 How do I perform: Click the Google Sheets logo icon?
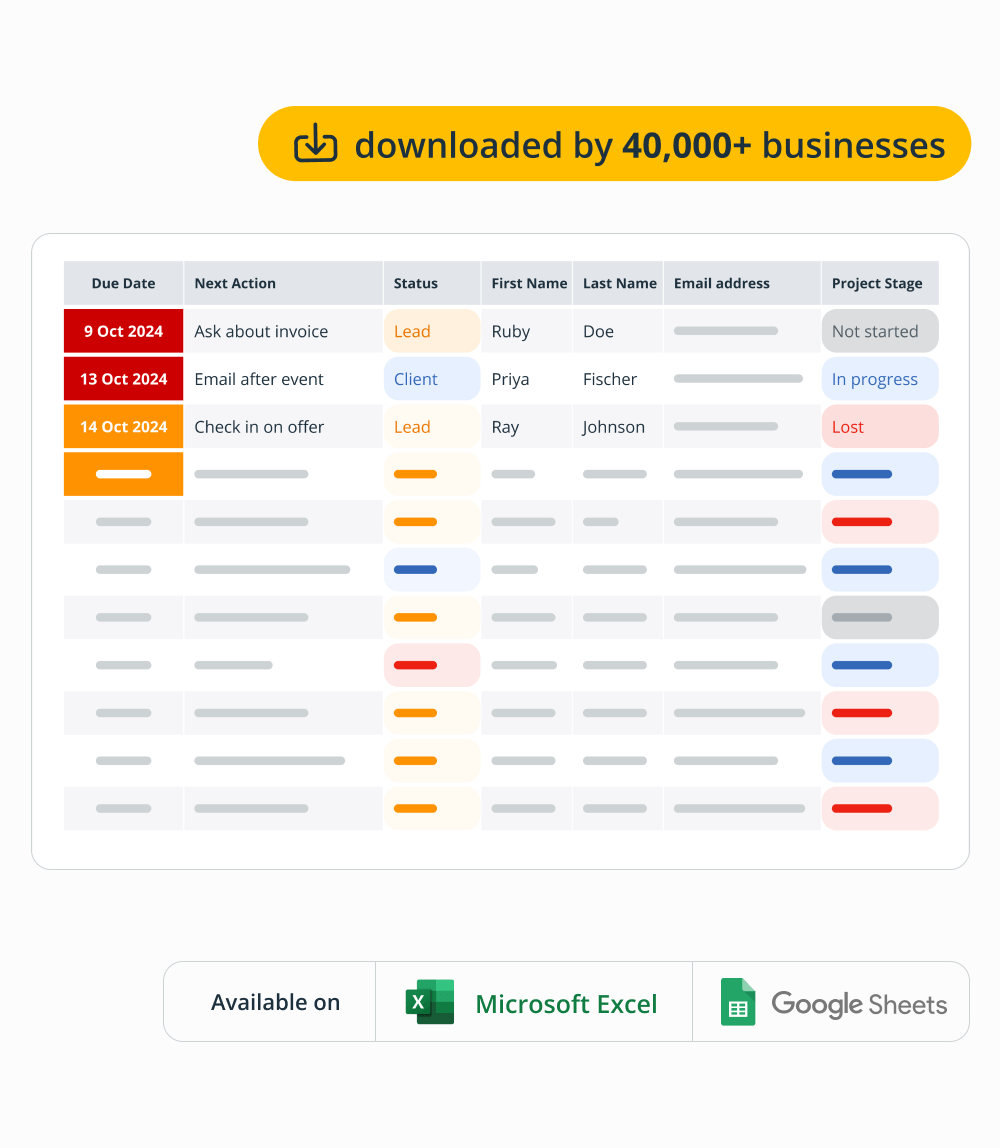coord(738,1002)
